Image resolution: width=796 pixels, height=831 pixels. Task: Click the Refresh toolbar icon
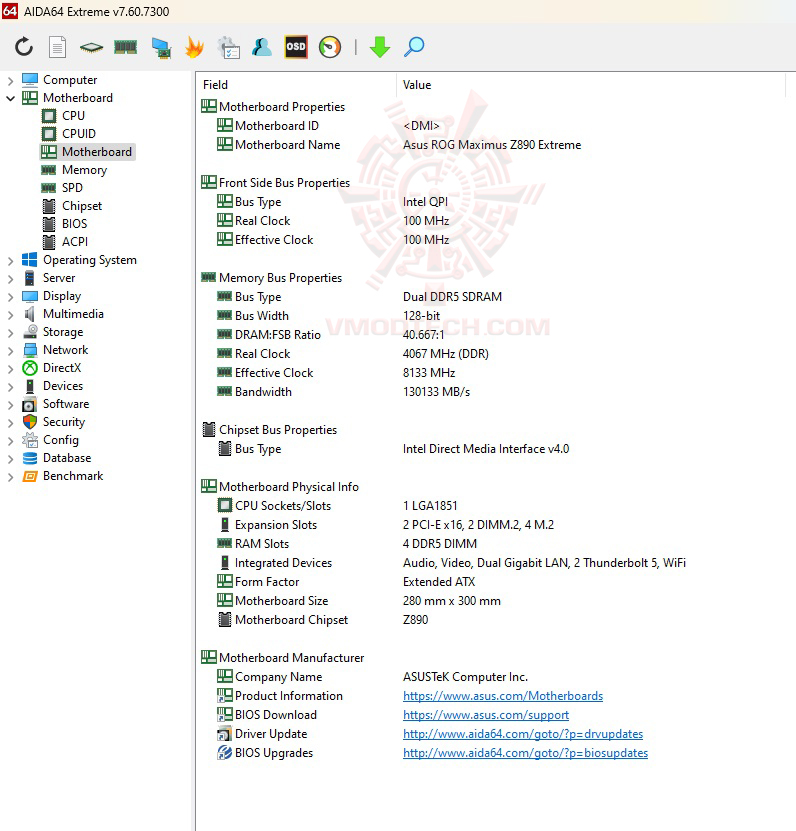pyautogui.click(x=24, y=47)
